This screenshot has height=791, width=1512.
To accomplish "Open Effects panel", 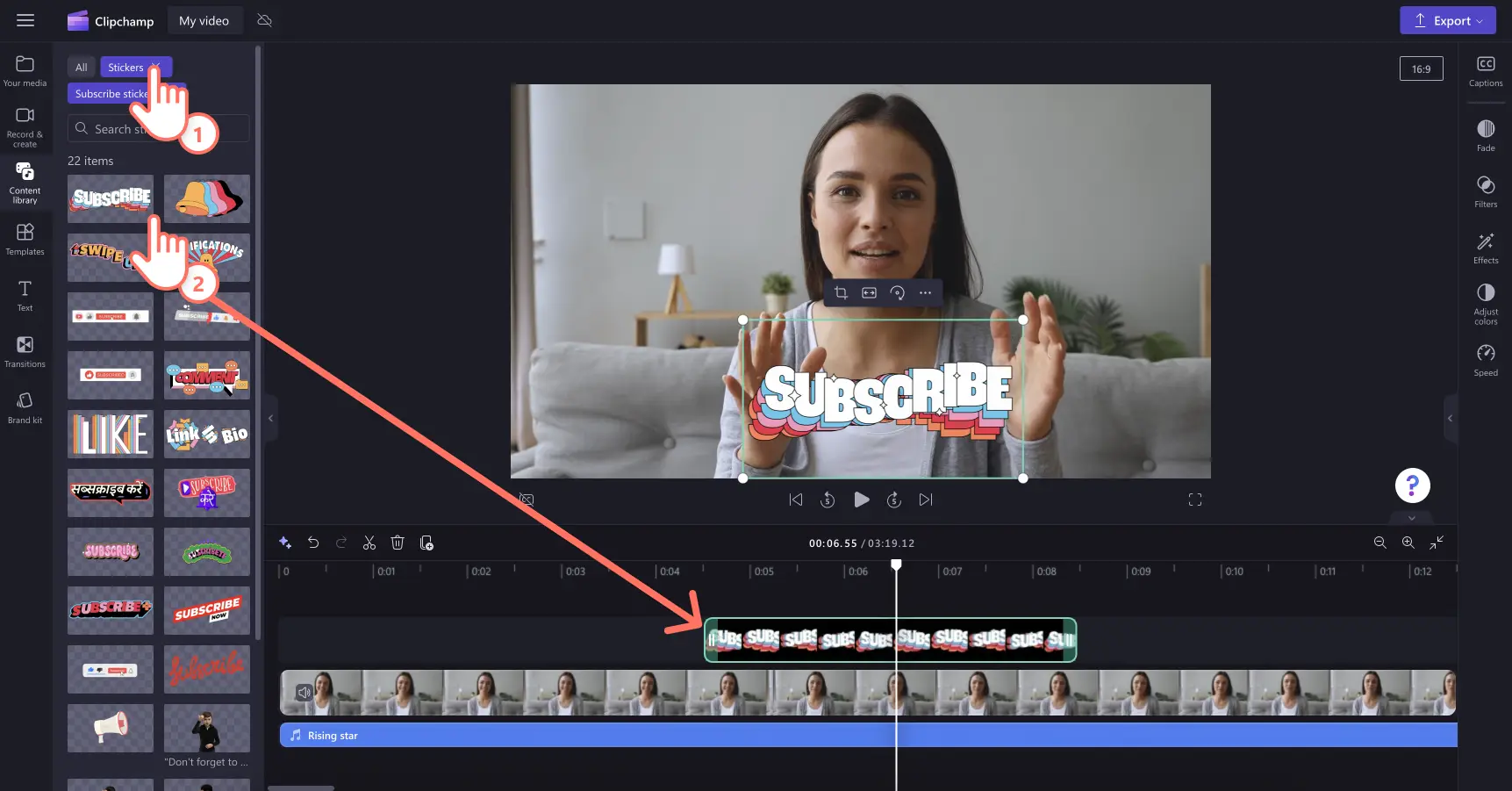I will point(1486,248).
